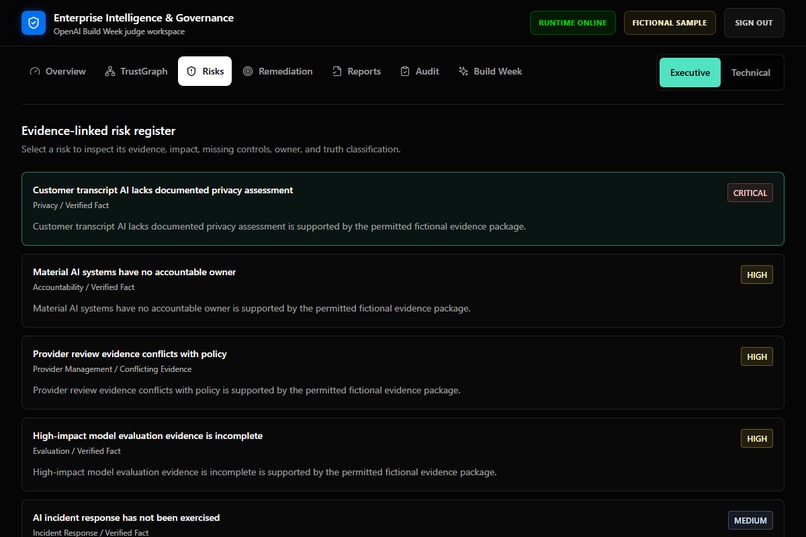Click 'Incident Response / Verified Fact' label
This screenshot has width=806, height=537.
click(x=90, y=532)
